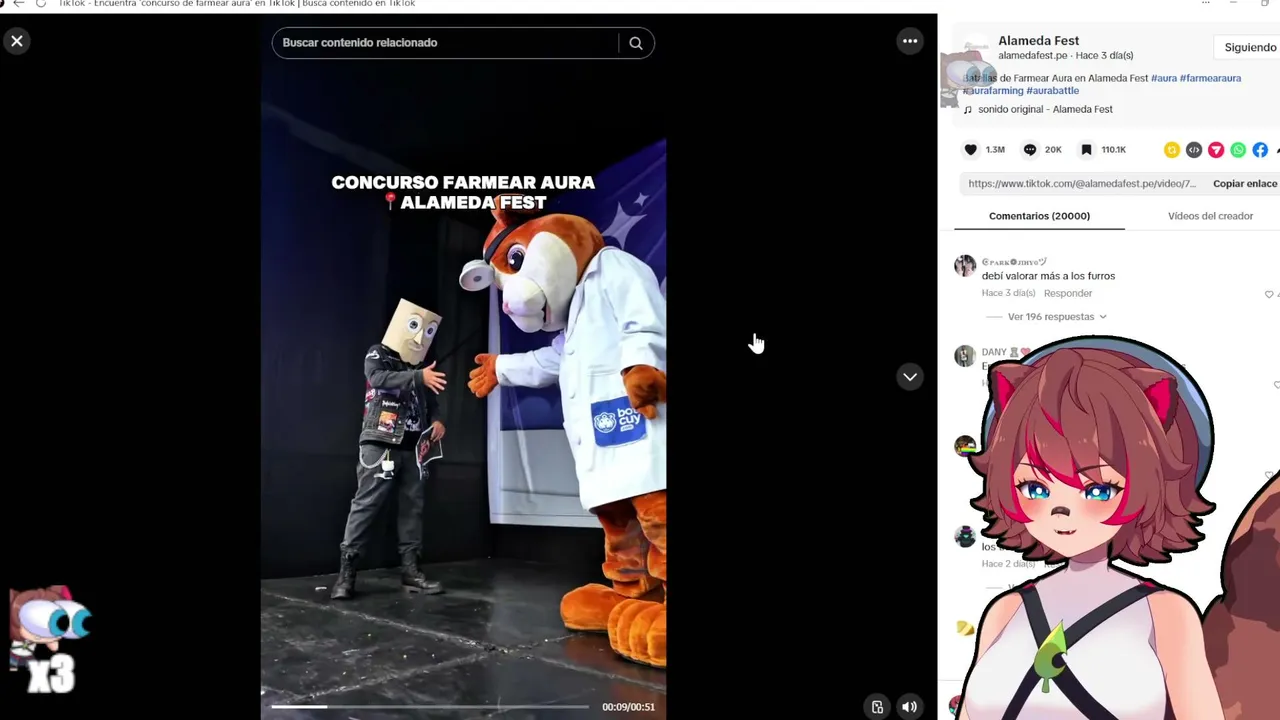Image resolution: width=1280 pixels, height=720 pixels.
Task: Like the video with the heart icon
Action: [970, 150]
